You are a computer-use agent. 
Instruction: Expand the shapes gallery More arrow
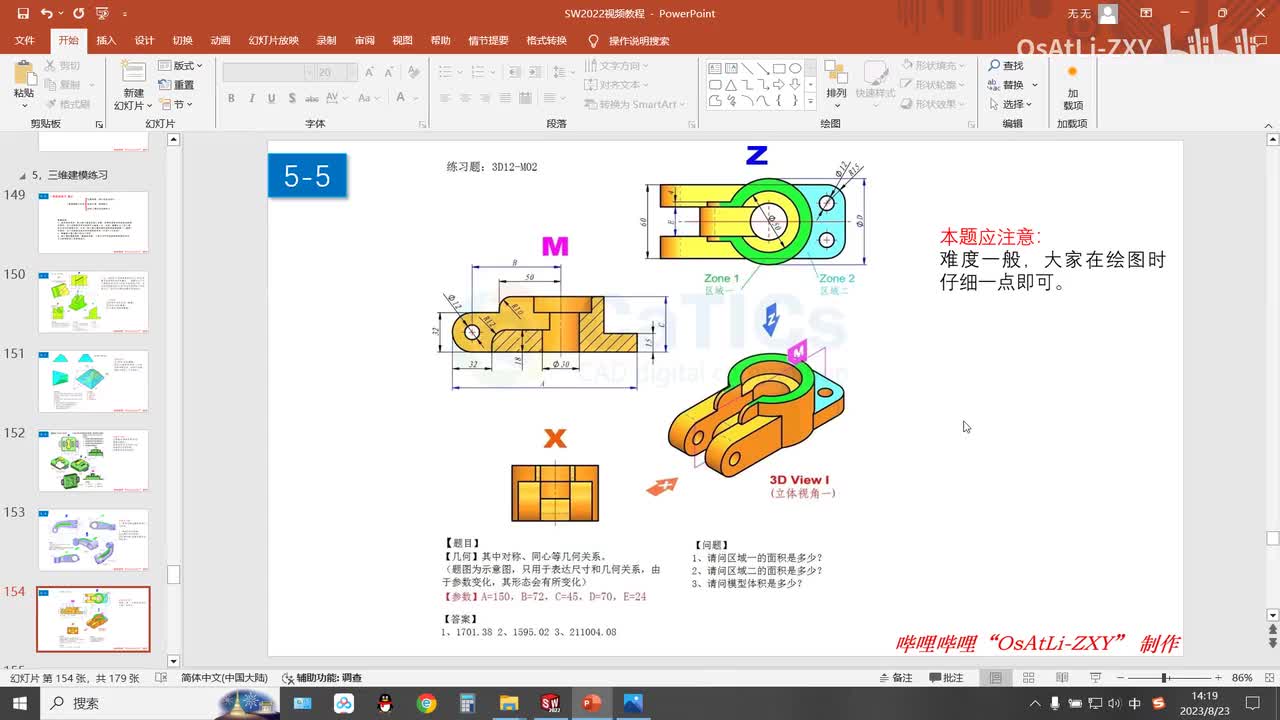810,101
